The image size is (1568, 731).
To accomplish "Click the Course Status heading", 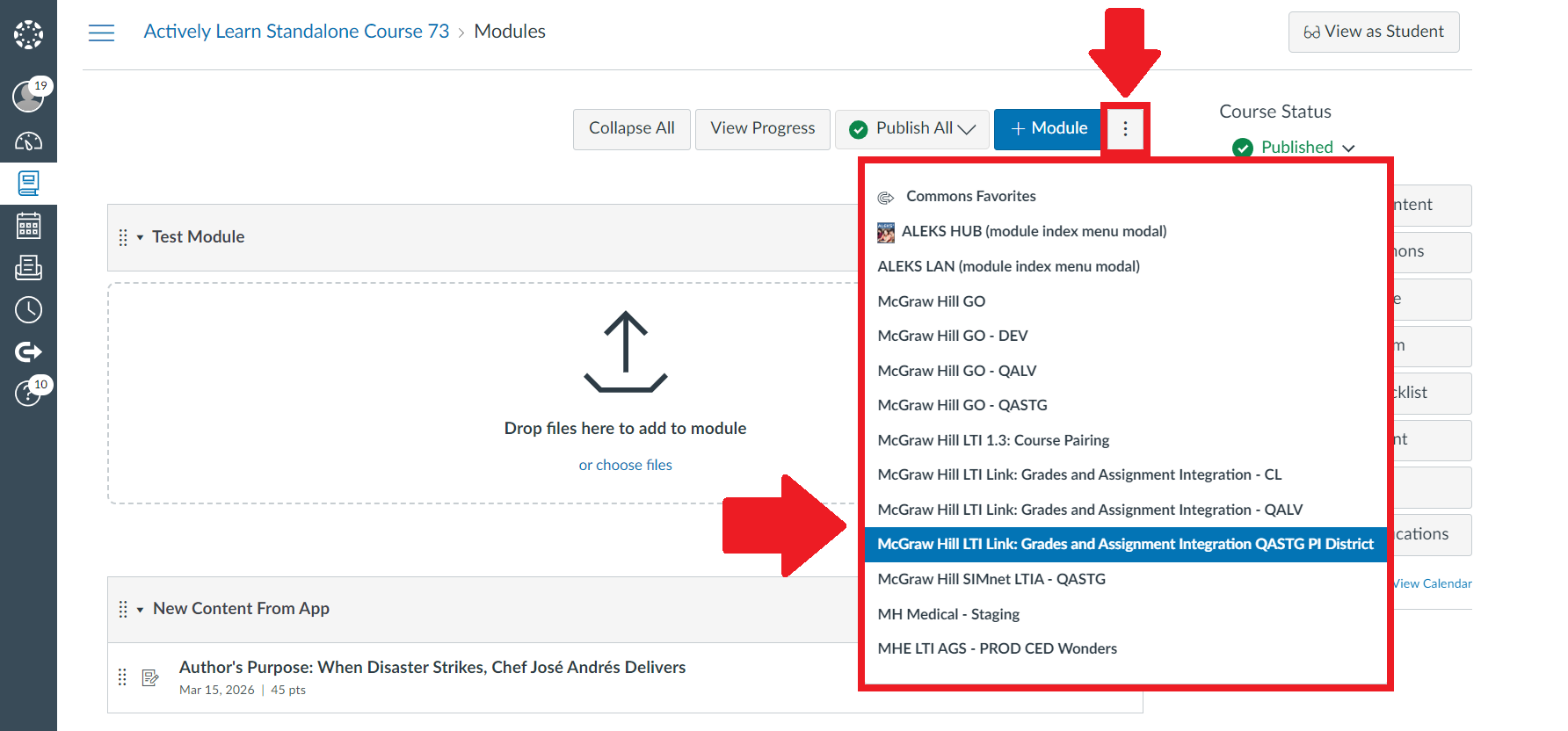I will 1275,112.
